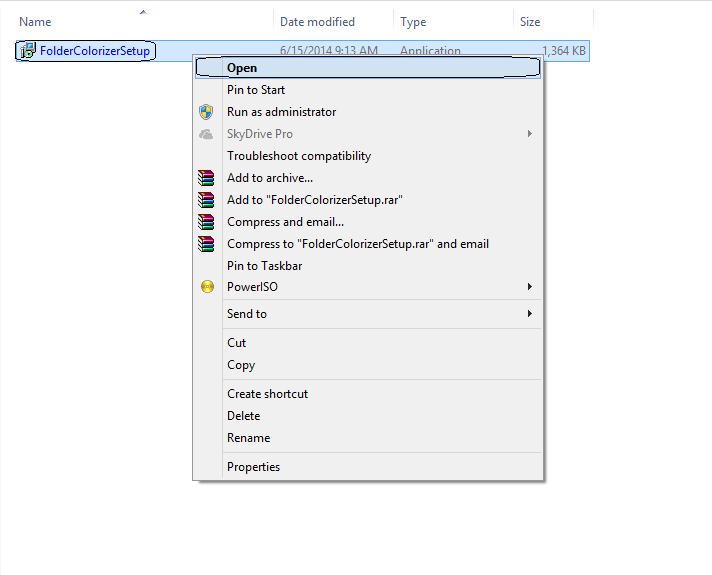The image size is (712, 575).
Task: Choose Copy from the context menu
Action: click(x=368, y=365)
